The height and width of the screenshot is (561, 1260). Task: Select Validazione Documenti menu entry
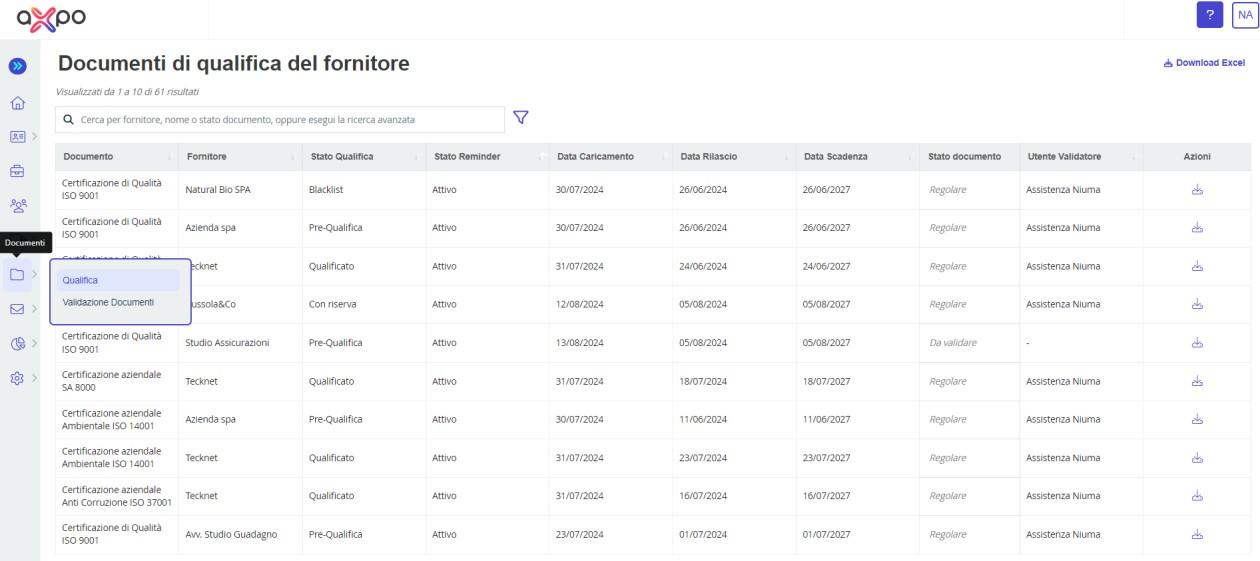point(108,302)
